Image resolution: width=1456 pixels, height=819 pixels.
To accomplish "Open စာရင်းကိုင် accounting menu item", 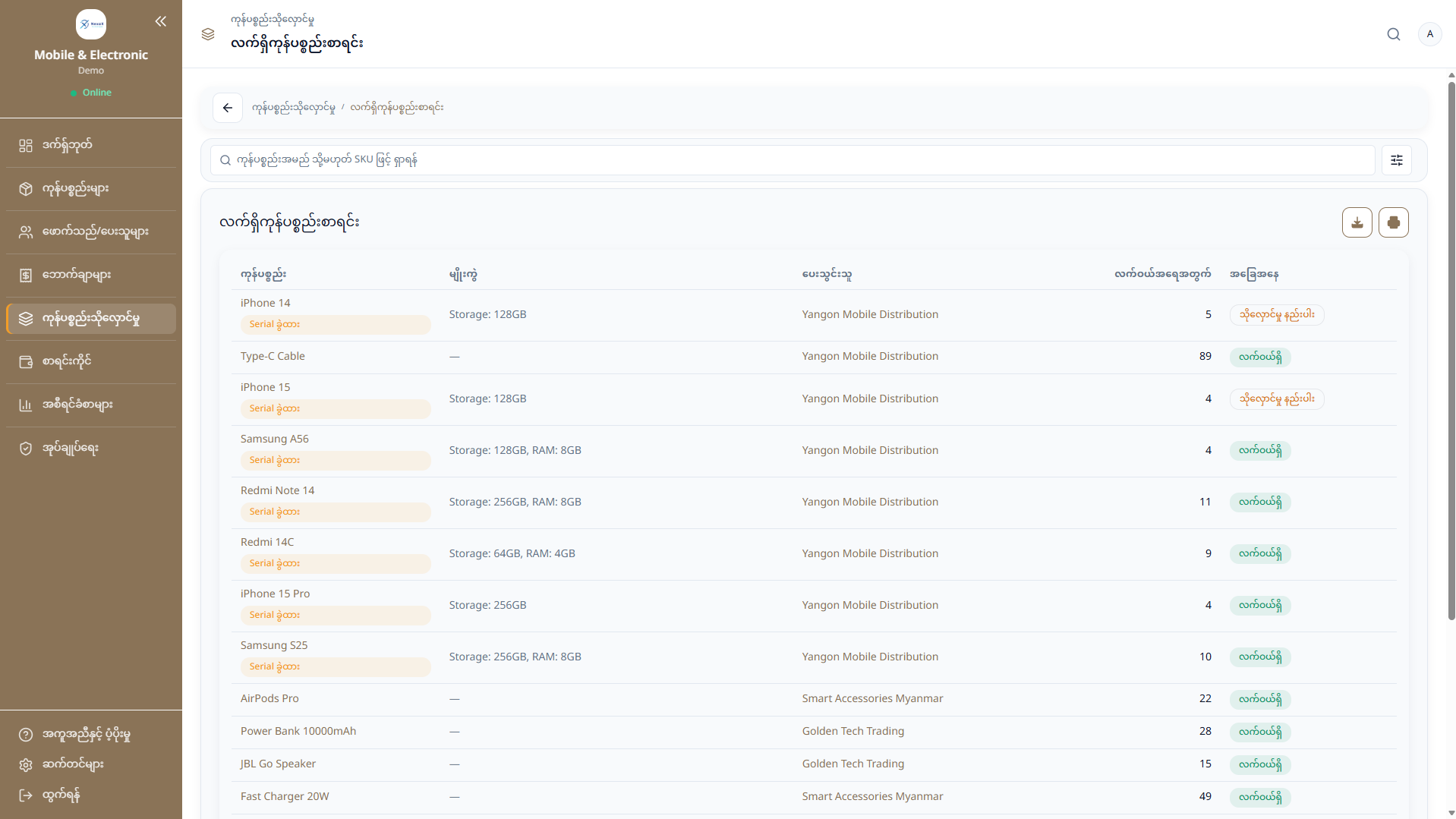I will coord(91,361).
